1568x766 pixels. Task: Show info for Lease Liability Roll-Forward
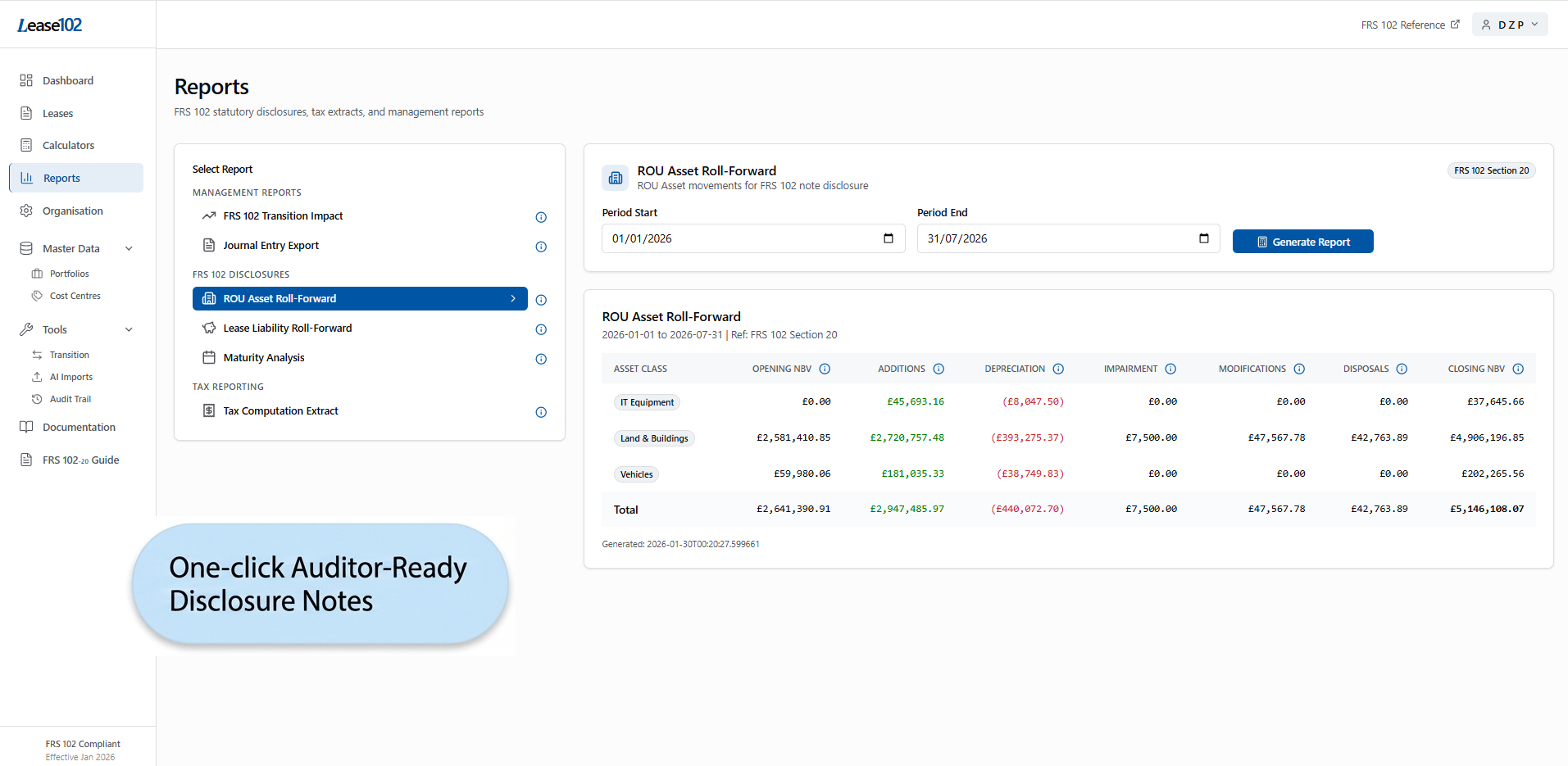click(541, 329)
